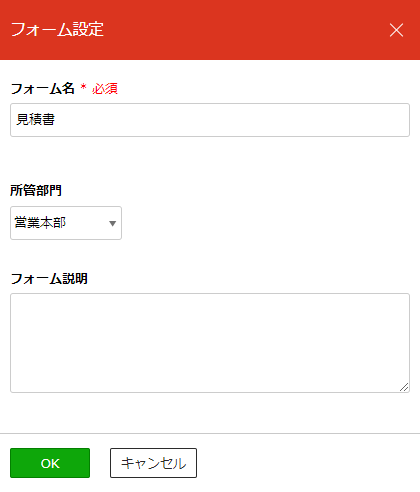Click the resize grip of フォーム説明 textarea
The width and height of the screenshot is (420, 492).
click(x=404, y=387)
